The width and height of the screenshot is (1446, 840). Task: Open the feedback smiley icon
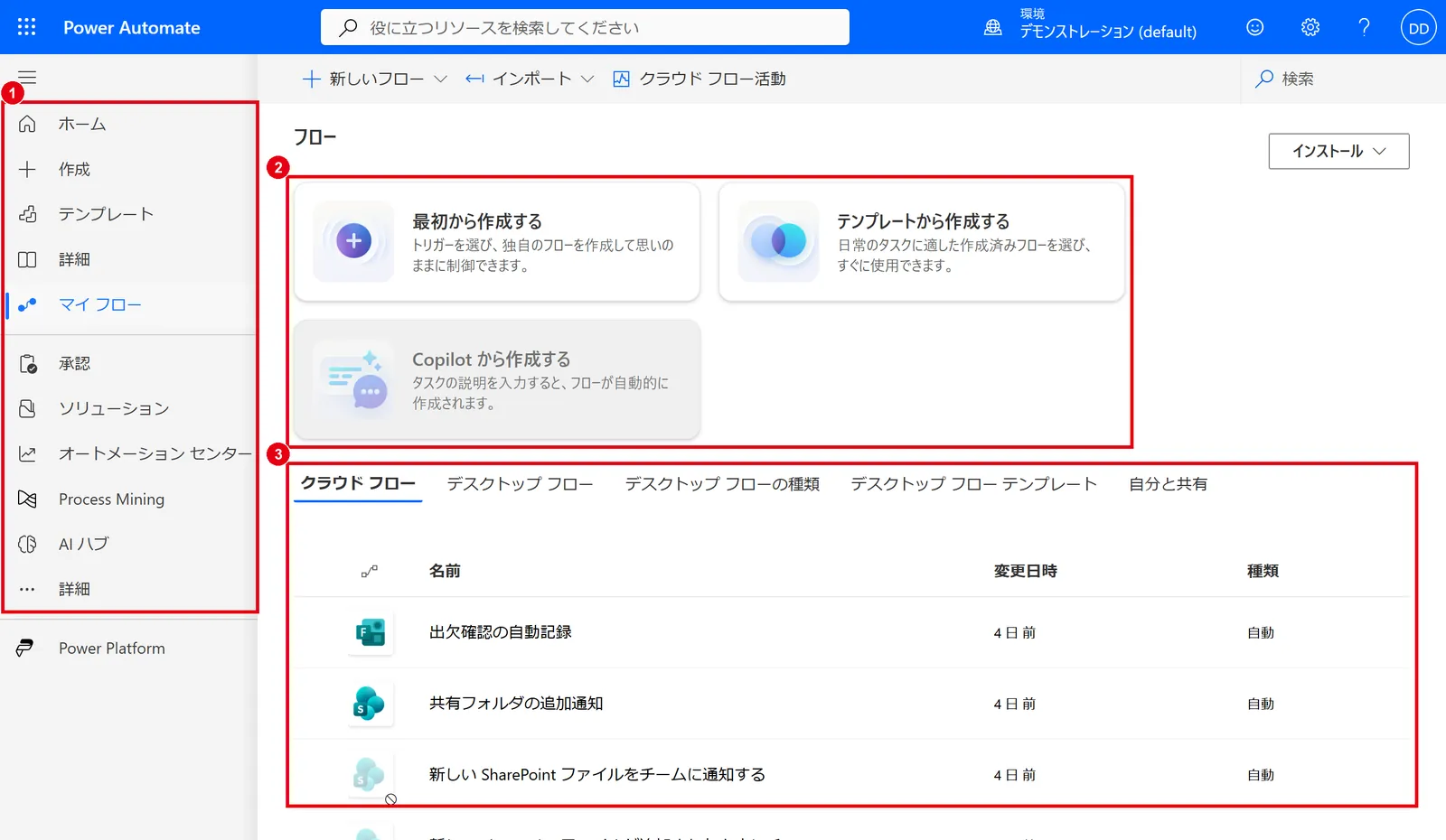[1255, 27]
